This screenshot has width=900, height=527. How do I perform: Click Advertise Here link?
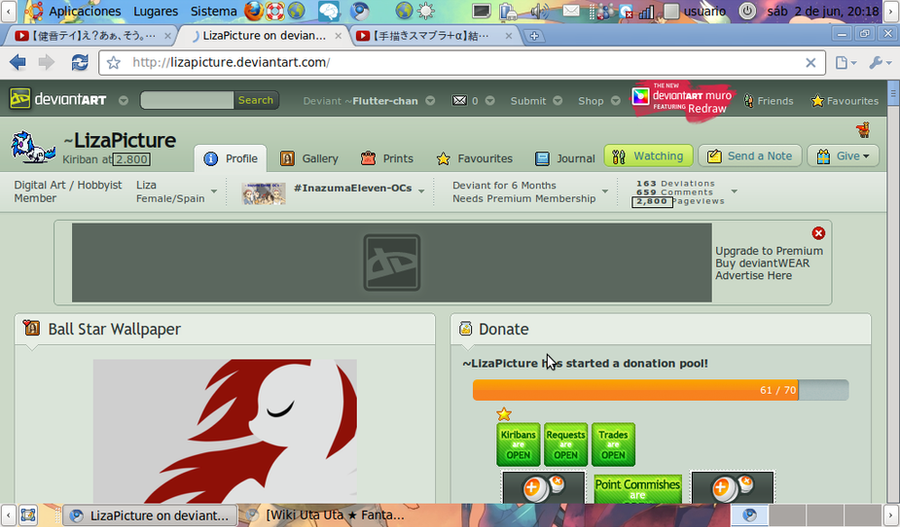point(754,276)
